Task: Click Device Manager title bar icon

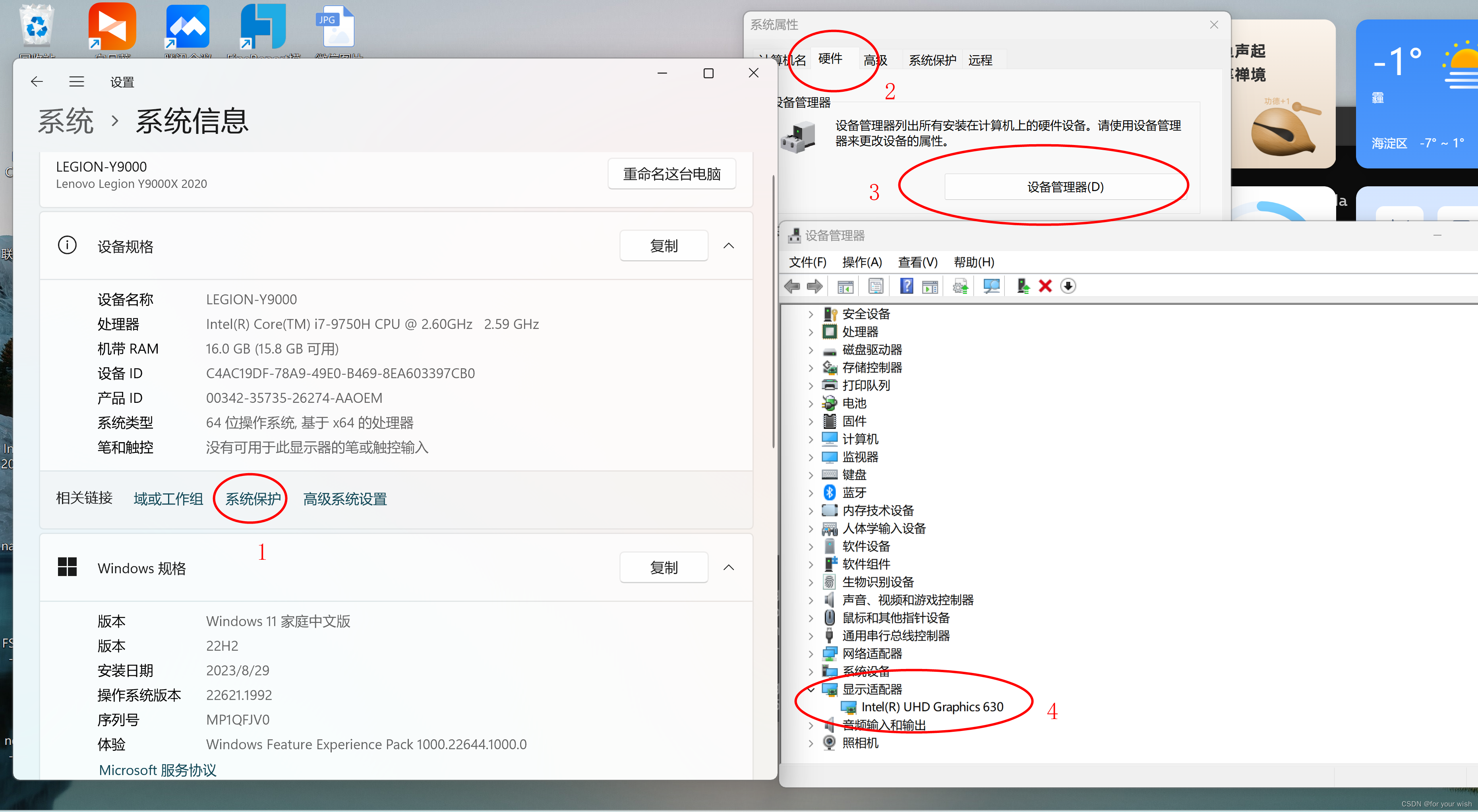Action: coord(795,235)
